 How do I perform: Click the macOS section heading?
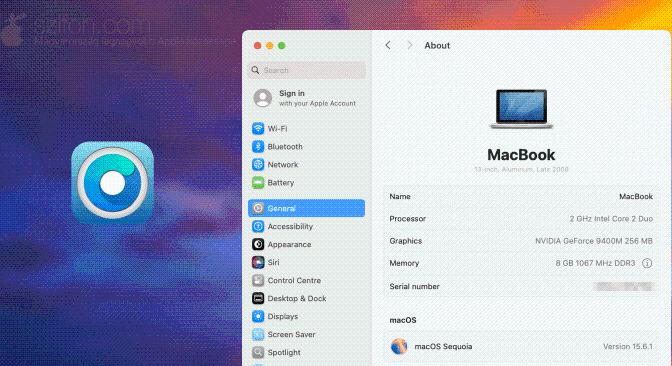(403, 320)
